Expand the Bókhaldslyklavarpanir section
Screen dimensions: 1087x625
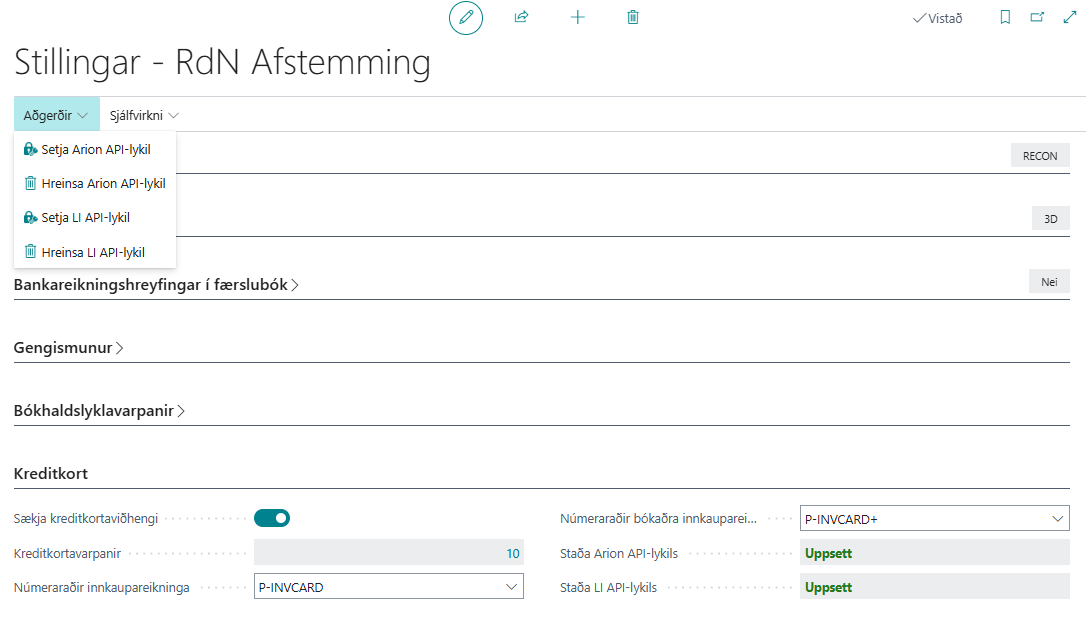click(99, 411)
